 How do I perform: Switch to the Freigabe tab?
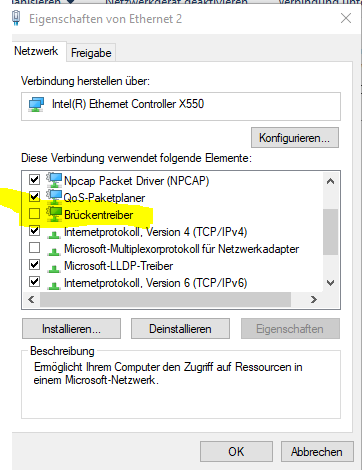(91, 53)
